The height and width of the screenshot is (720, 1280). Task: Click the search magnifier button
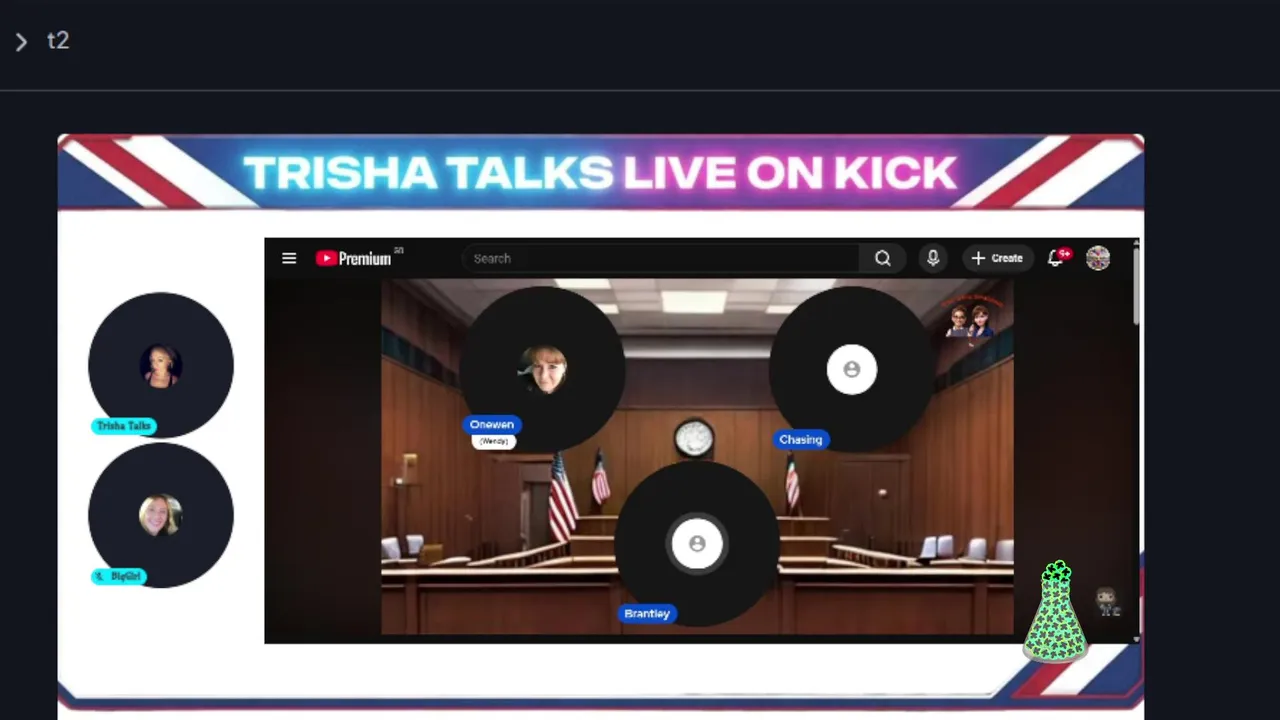(882, 258)
